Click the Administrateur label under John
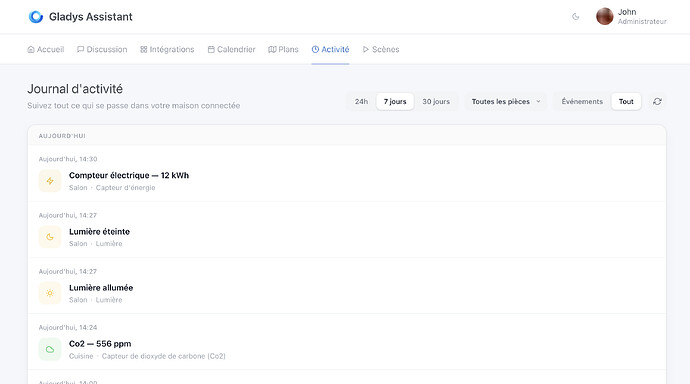690x384 pixels. (642, 22)
